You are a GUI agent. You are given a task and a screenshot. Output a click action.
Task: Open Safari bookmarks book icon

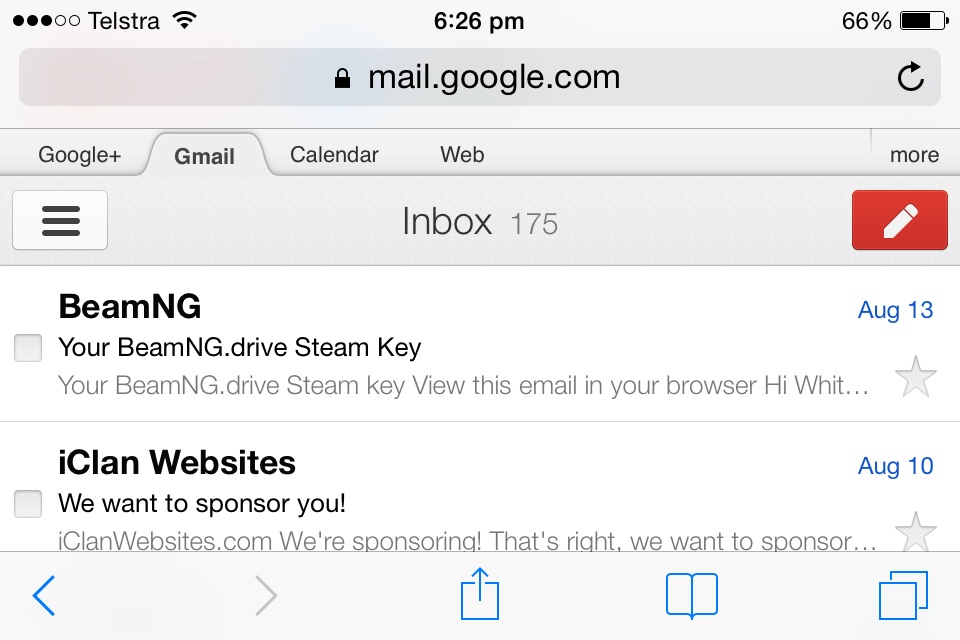coord(692,595)
